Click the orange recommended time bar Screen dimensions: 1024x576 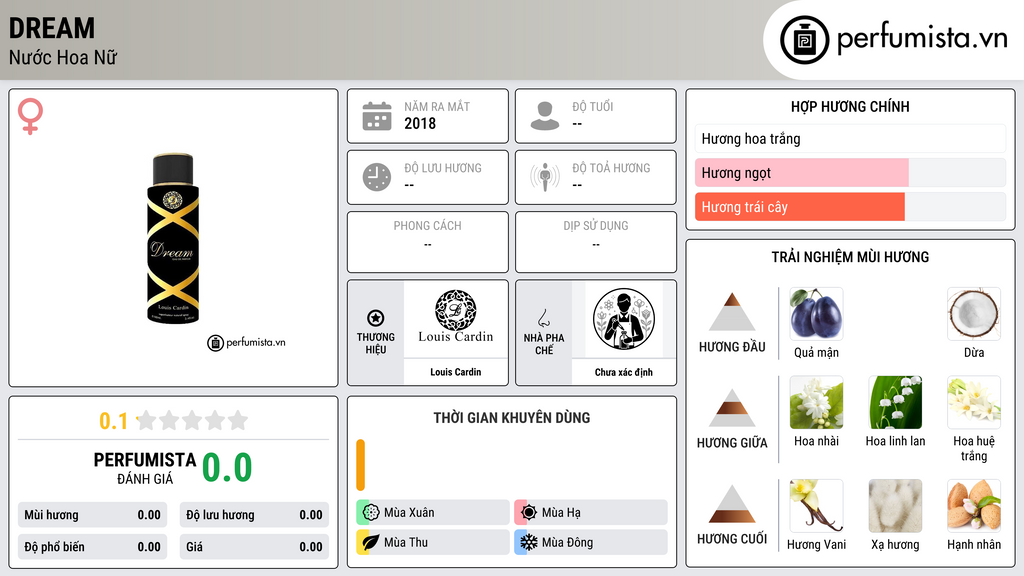360,465
